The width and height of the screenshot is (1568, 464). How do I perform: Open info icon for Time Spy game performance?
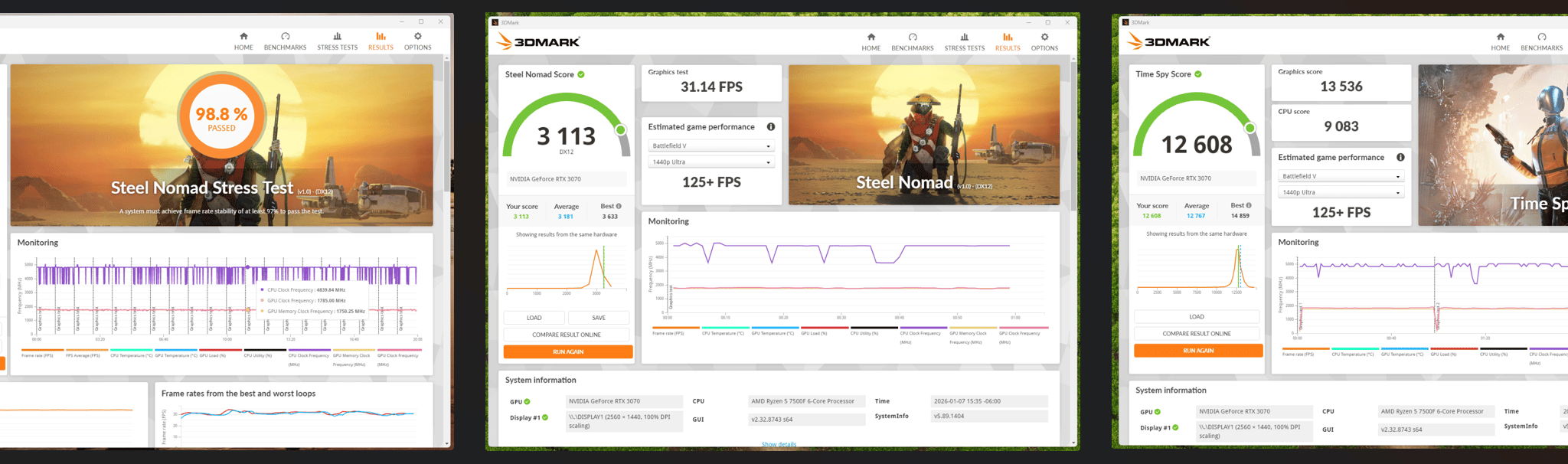[1400, 158]
